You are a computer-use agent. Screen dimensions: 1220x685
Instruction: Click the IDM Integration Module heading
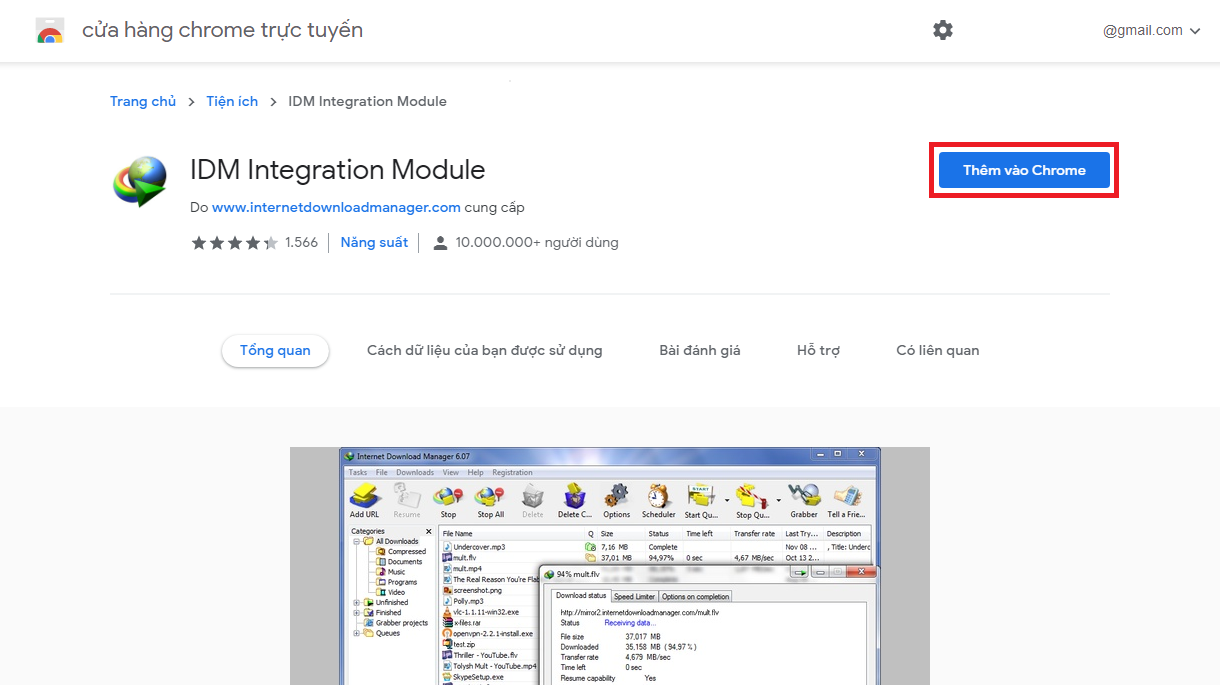[338, 170]
